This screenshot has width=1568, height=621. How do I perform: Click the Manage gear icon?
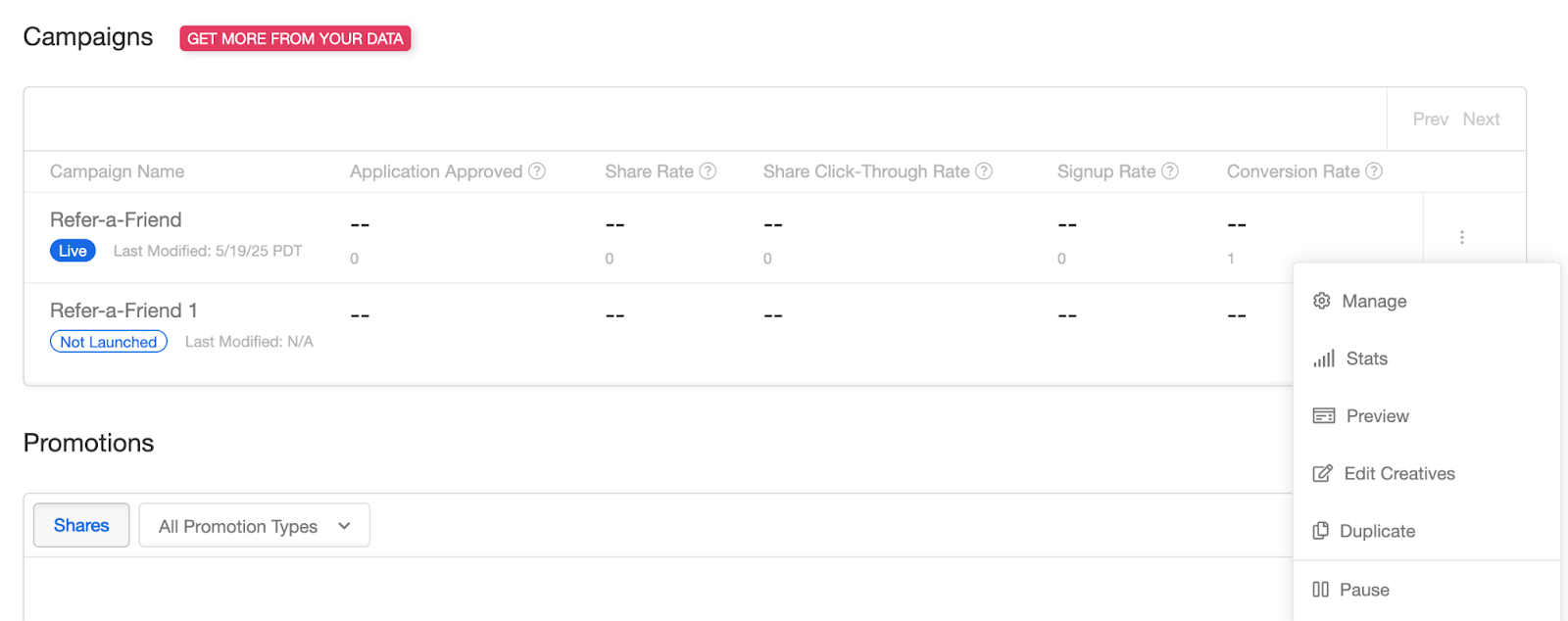coord(1321,301)
